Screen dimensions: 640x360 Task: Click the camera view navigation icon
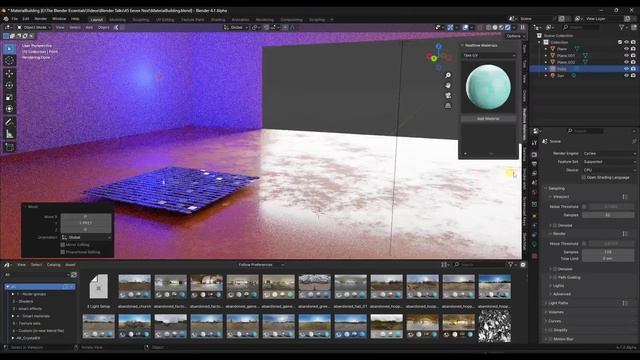(x=448, y=95)
